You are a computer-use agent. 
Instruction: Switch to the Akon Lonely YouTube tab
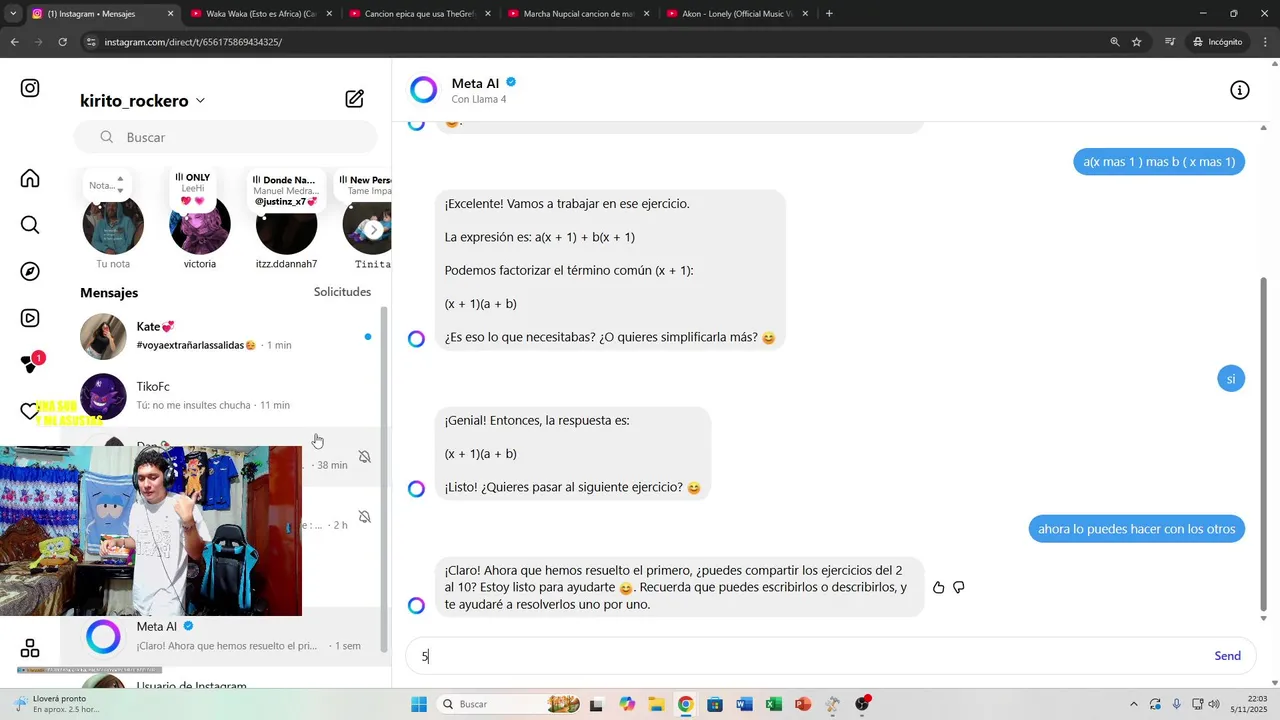click(x=737, y=14)
